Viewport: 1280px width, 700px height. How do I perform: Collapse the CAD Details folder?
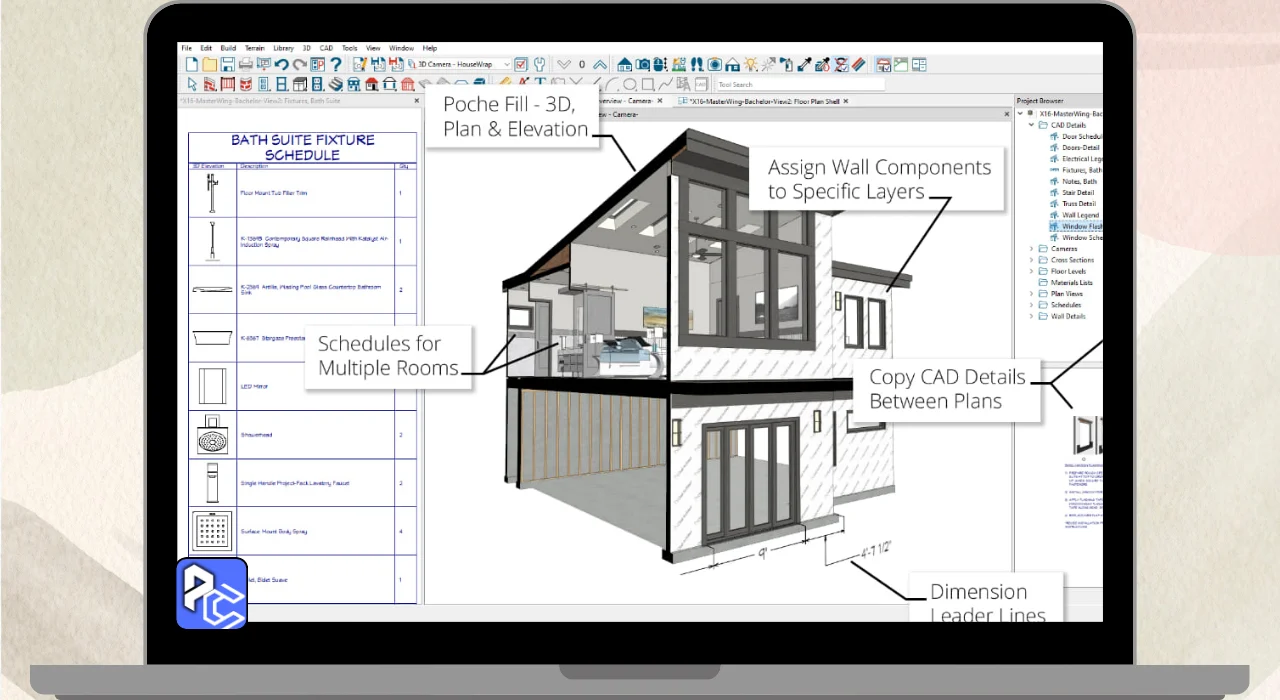click(x=1031, y=125)
